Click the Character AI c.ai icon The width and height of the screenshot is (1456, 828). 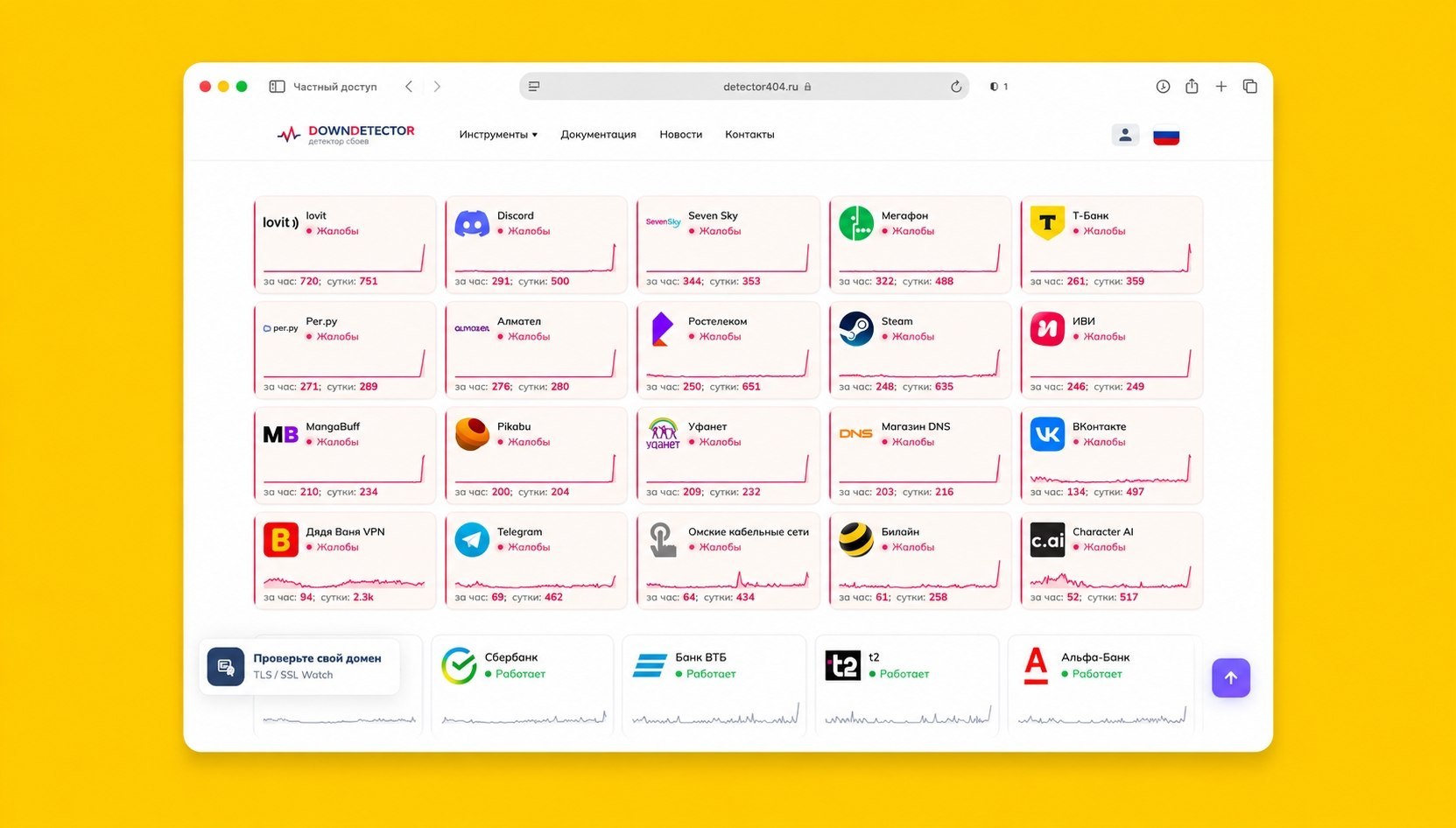click(x=1047, y=539)
